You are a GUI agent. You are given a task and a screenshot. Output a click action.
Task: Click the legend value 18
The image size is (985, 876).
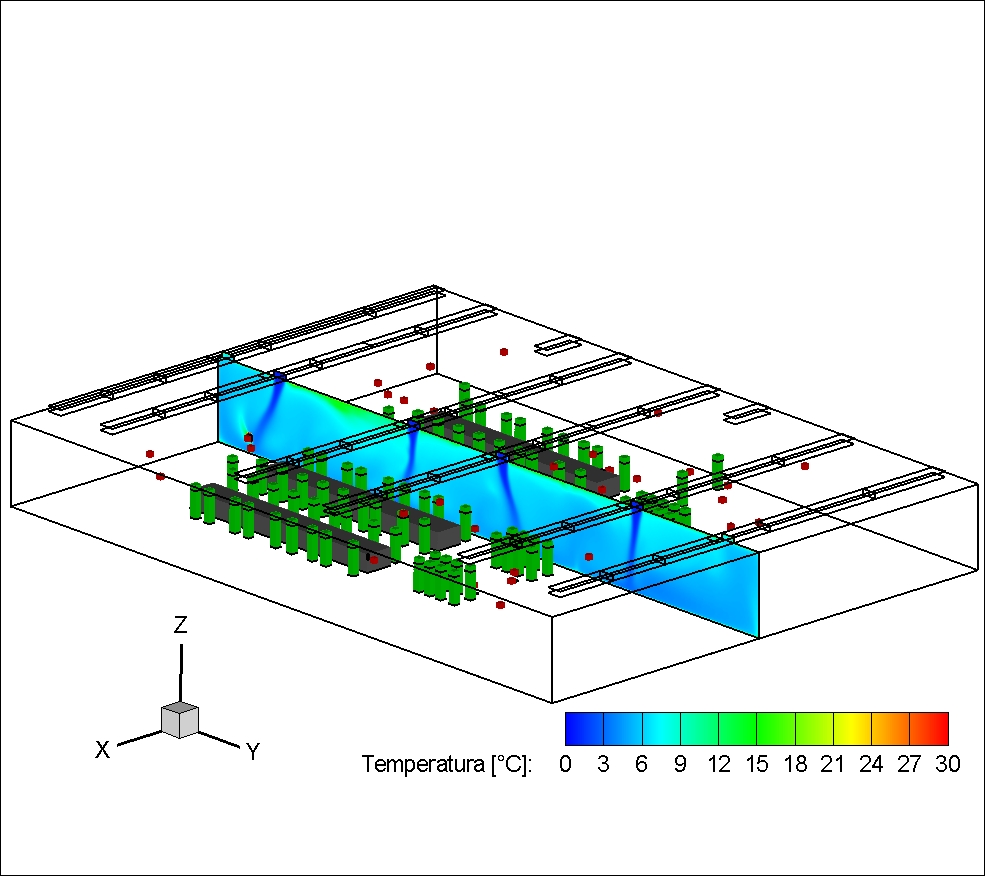coord(795,764)
